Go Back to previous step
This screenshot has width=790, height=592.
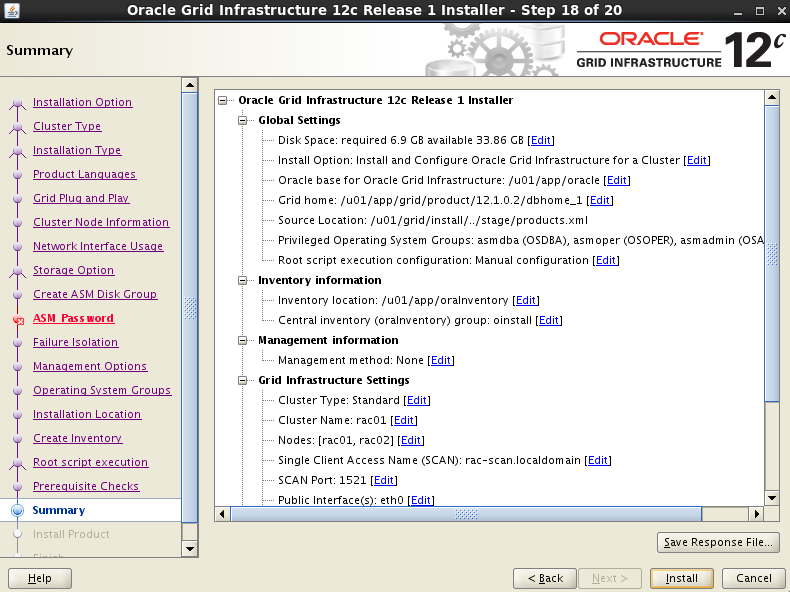click(x=545, y=578)
